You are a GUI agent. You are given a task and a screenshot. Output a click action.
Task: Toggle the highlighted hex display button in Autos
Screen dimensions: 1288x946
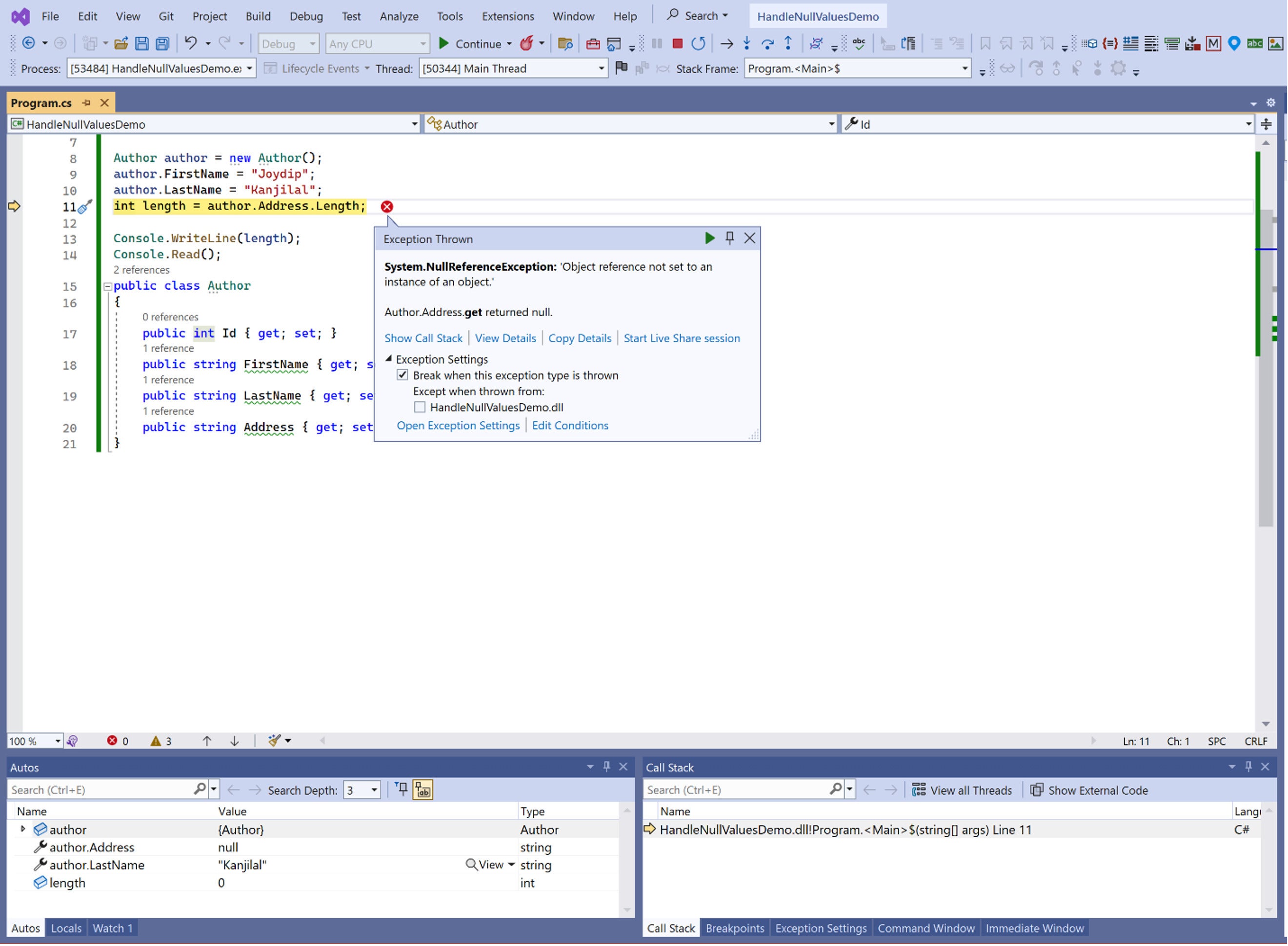click(x=423, y=789)
